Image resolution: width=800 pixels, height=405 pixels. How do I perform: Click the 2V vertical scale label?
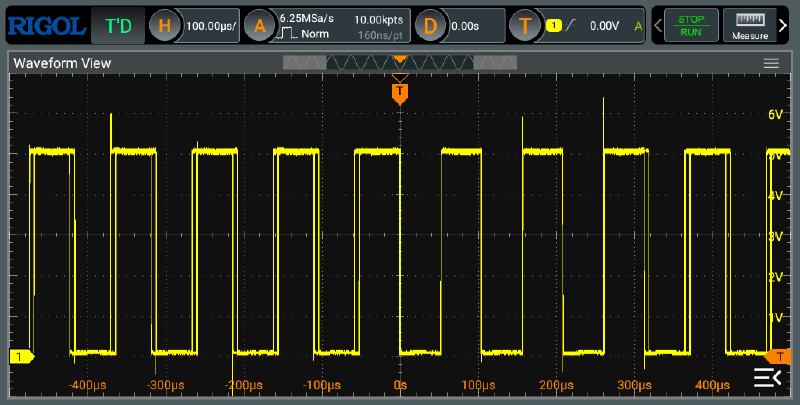(775, 277)
